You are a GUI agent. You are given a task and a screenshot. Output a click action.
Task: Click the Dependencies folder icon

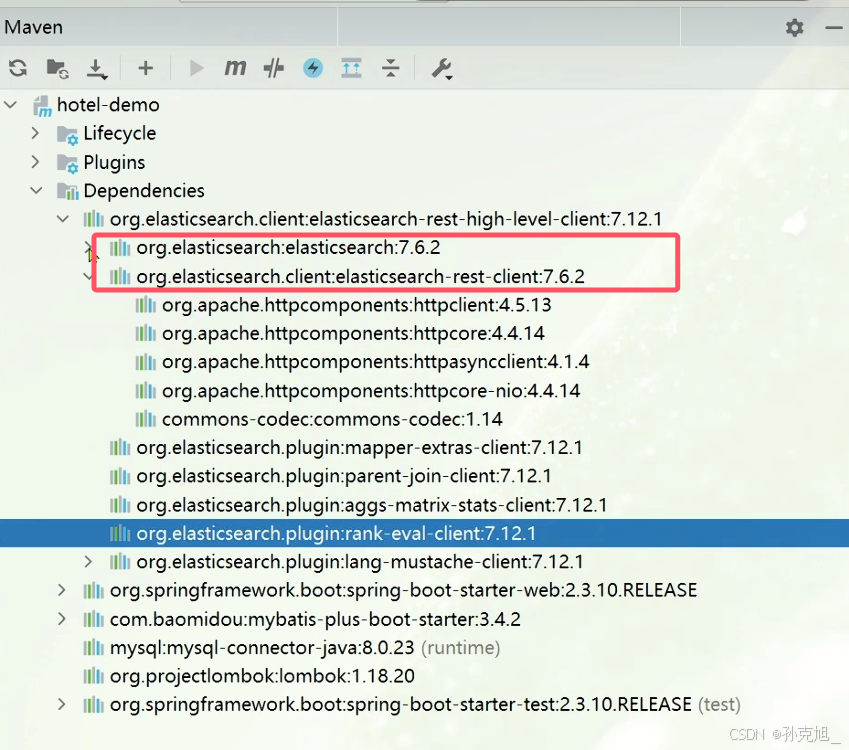(68, 191)
